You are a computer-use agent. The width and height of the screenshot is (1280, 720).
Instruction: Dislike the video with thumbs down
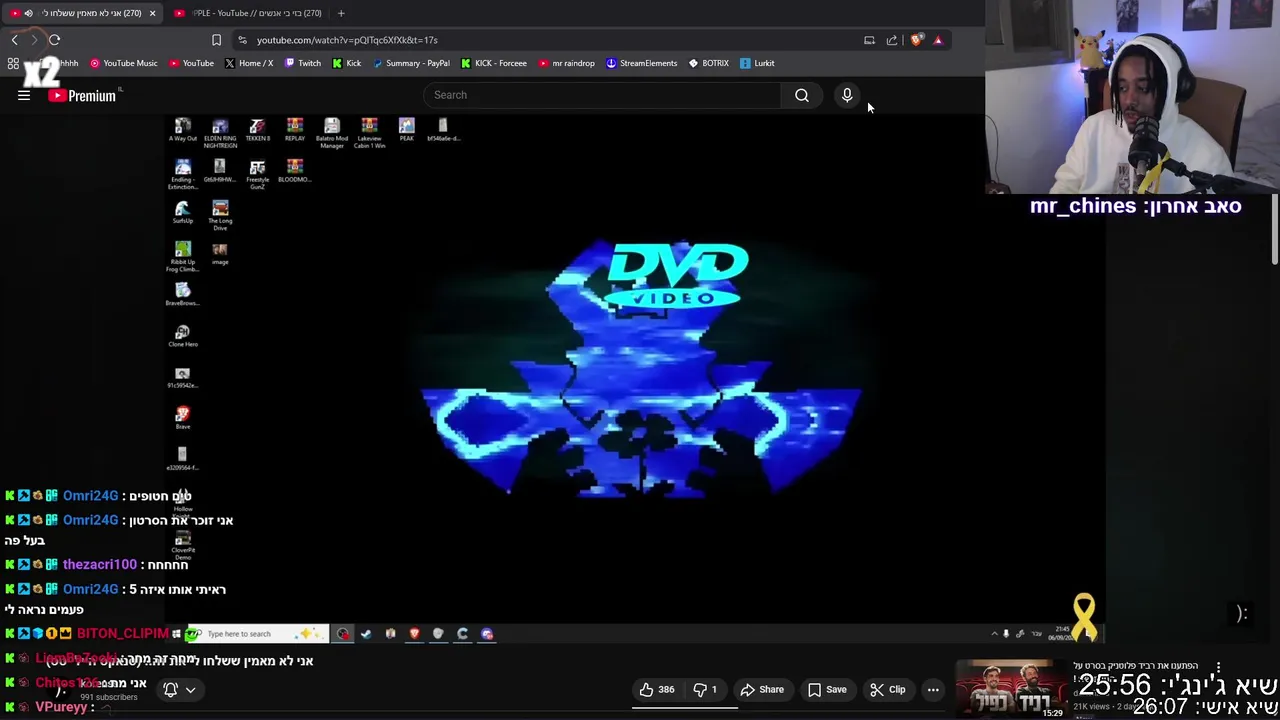[706, 689]
